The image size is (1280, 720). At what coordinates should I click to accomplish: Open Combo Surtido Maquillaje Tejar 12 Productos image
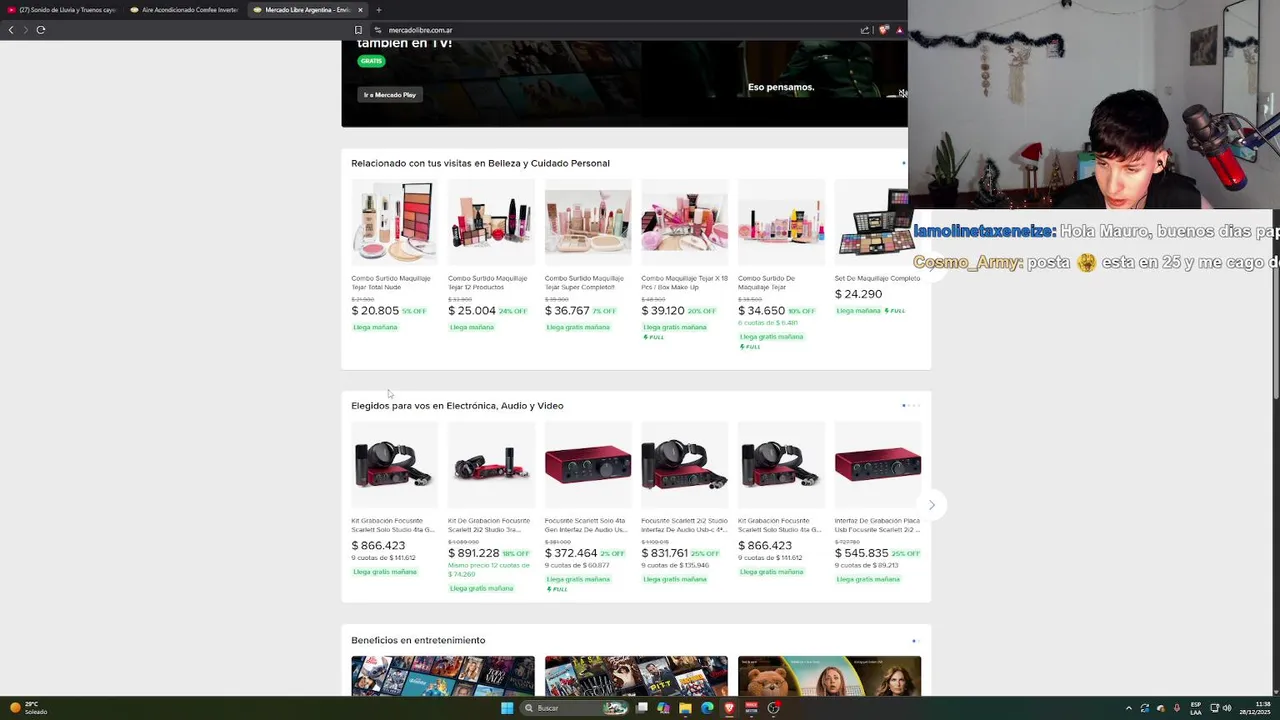491,222
